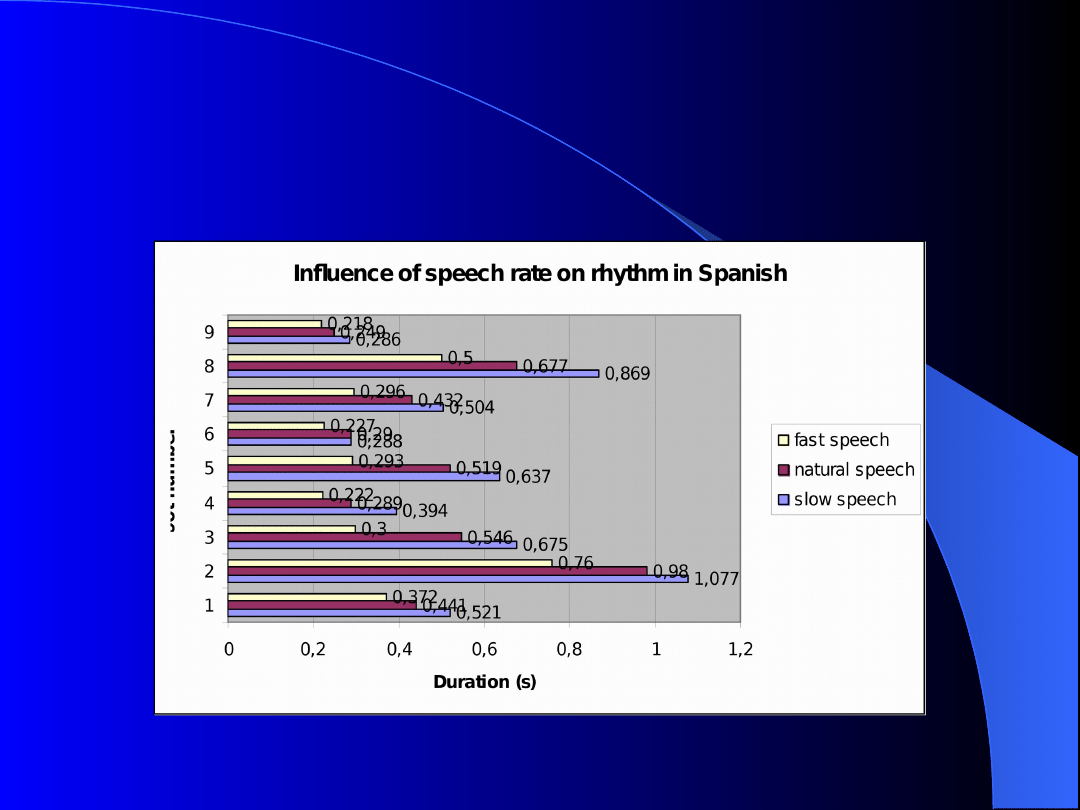Click the yellow fast speech legend swatch
The height and width of the screenshot is (810, 1080).
pyautogui.click(x=784, y=440)
